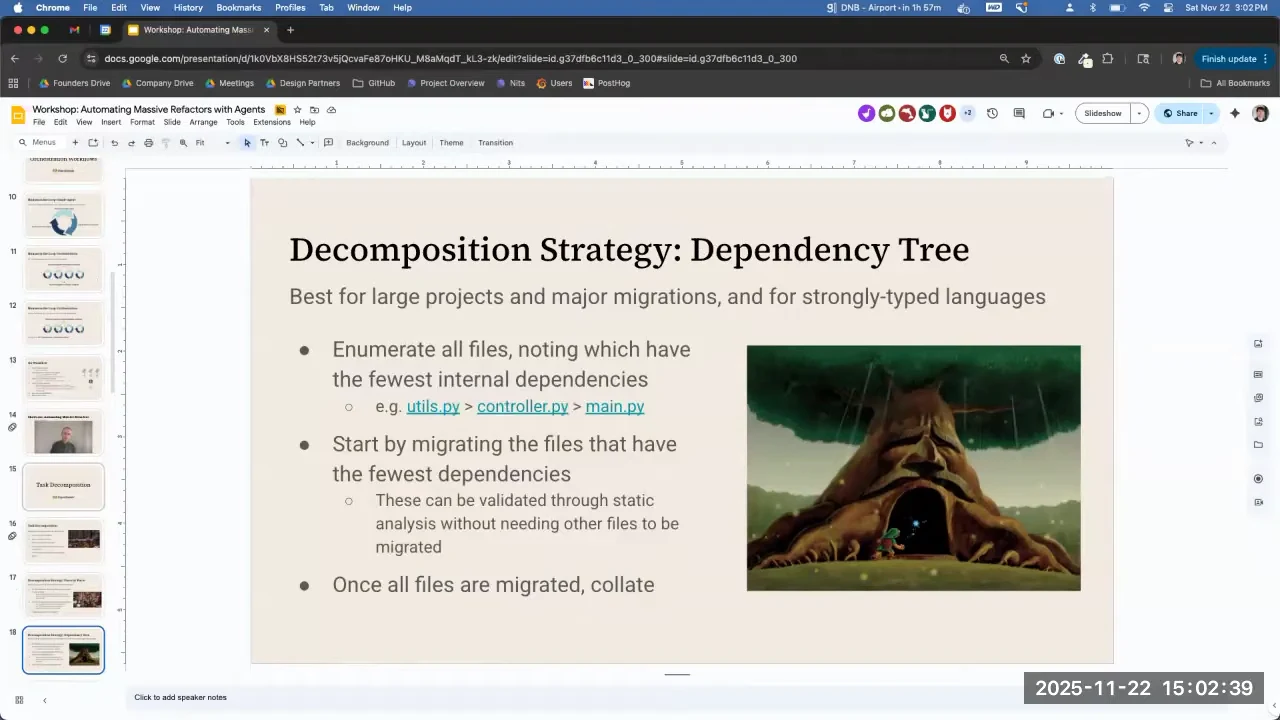Bookmark this page with the star icon
The height and width of the screenshot is (720, 1280).
tap(1025, 59)
